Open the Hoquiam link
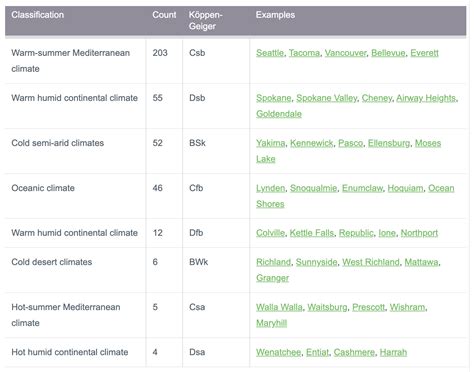Image resolution: width=474 pixels, height=372 pixels. tap(405, 188)
